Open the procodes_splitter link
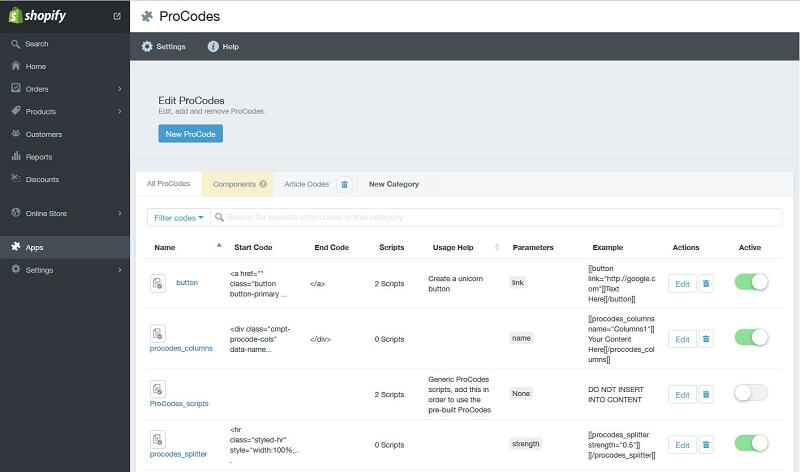The width and height of the screenshot is (800, 472). pos(179,454)
